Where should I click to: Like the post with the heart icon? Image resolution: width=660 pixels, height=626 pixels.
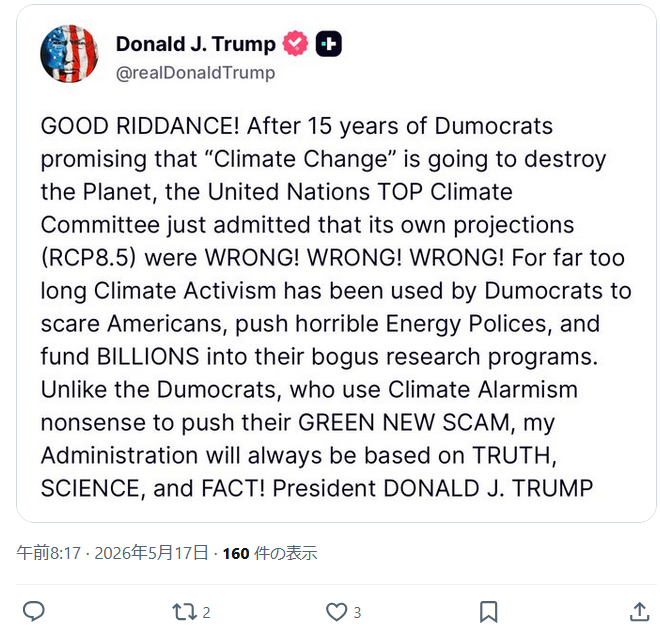pyautogui.click(x=337, y=612)
